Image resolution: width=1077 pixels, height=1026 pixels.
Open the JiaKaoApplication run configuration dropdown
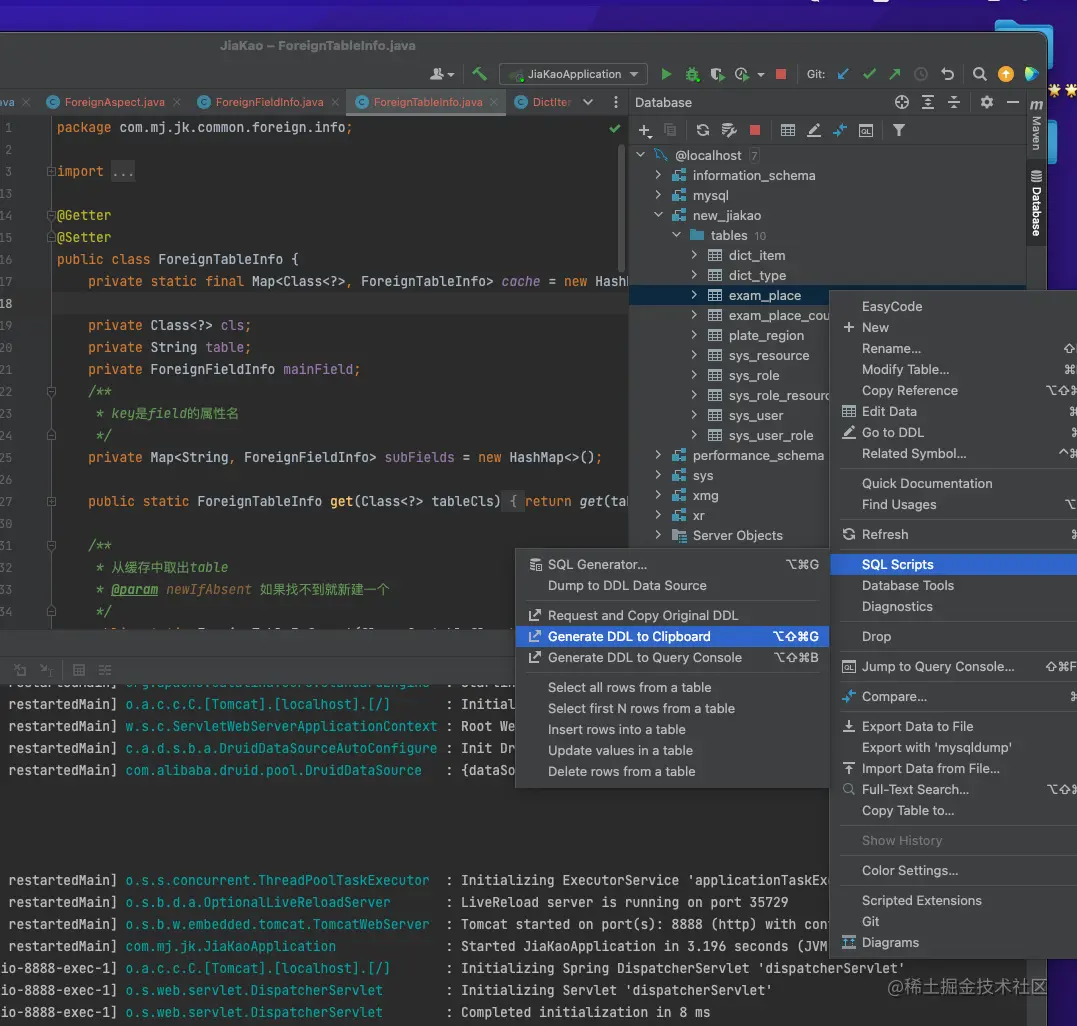click(x=574, y=74)
